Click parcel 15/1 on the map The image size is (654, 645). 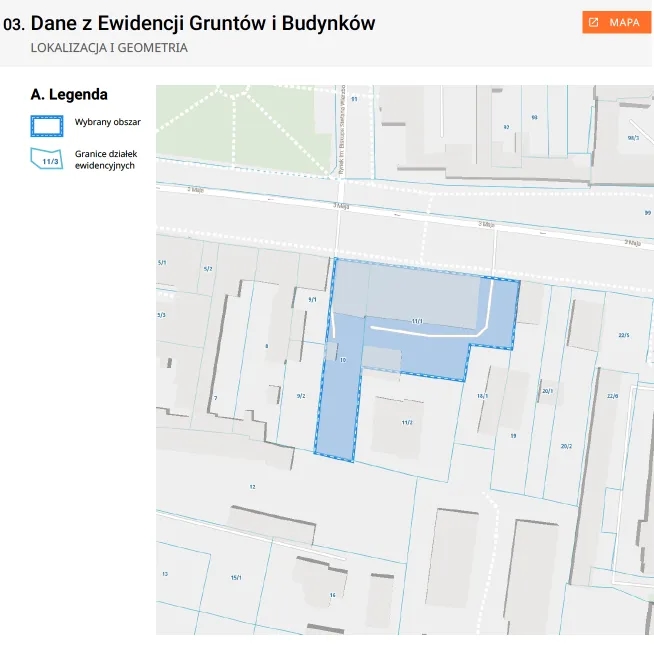coord(236,577)
